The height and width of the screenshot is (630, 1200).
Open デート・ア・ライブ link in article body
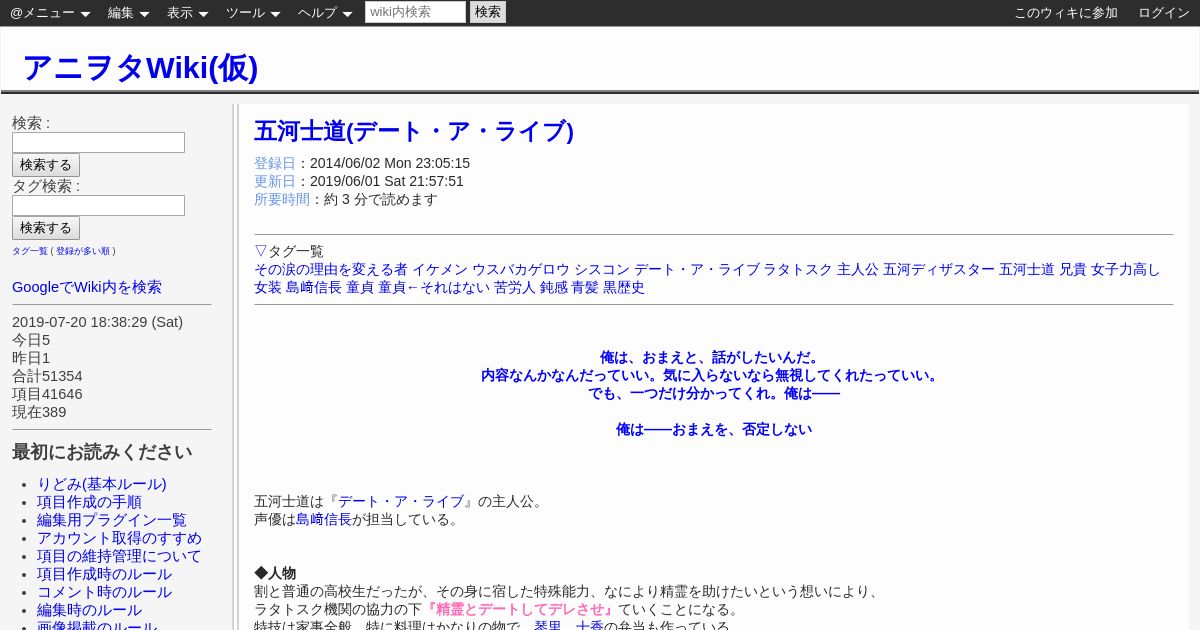tap(401, 501)
